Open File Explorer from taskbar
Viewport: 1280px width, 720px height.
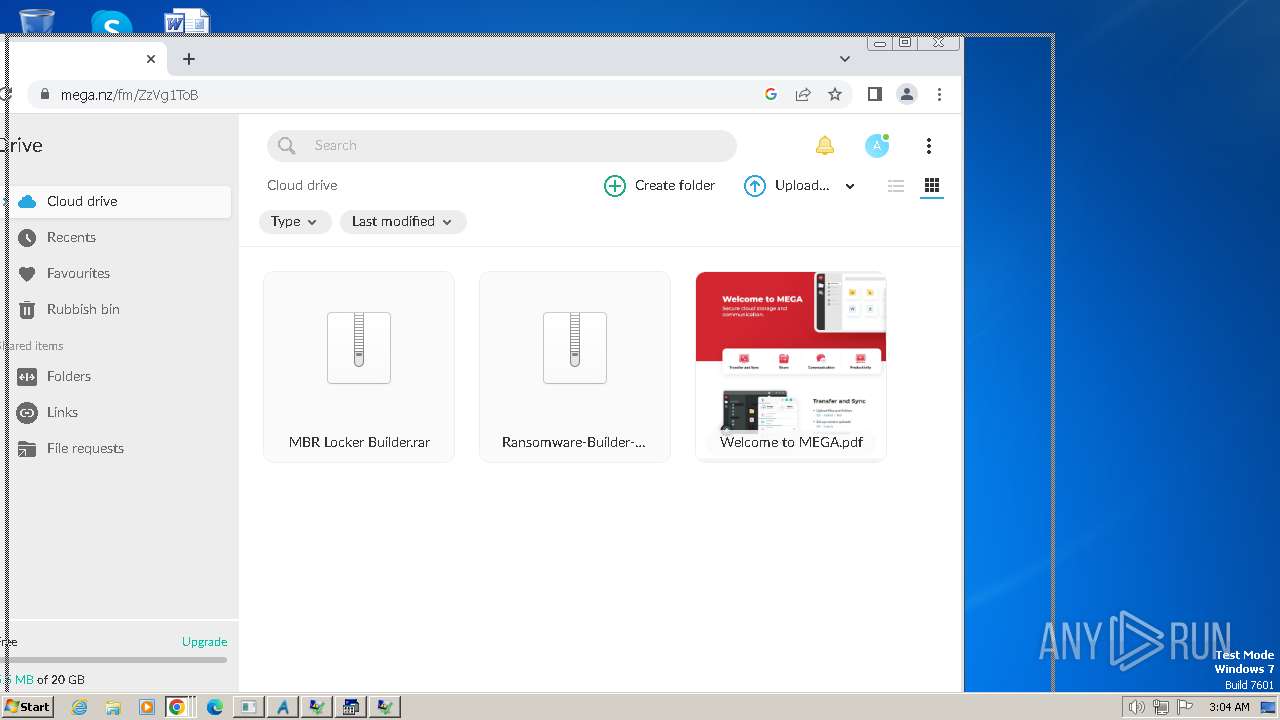click(x=113, y=707)
